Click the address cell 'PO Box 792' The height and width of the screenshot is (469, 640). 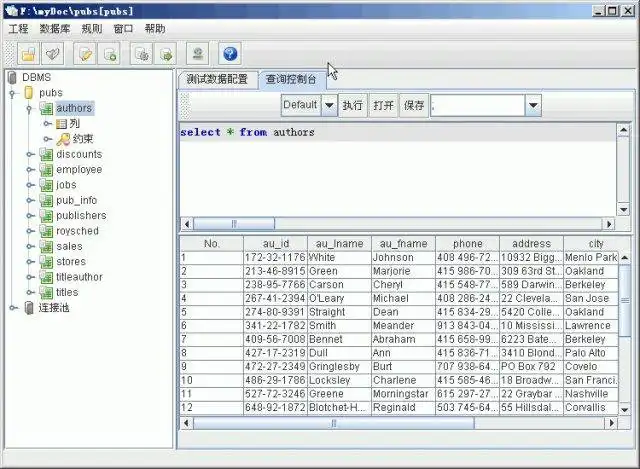(531, 367)
